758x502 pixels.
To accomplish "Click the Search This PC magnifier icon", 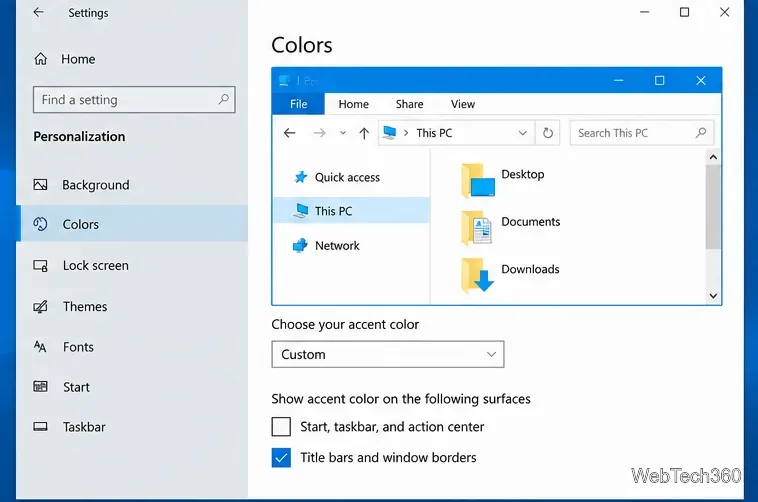I will [x=701, y=133].
